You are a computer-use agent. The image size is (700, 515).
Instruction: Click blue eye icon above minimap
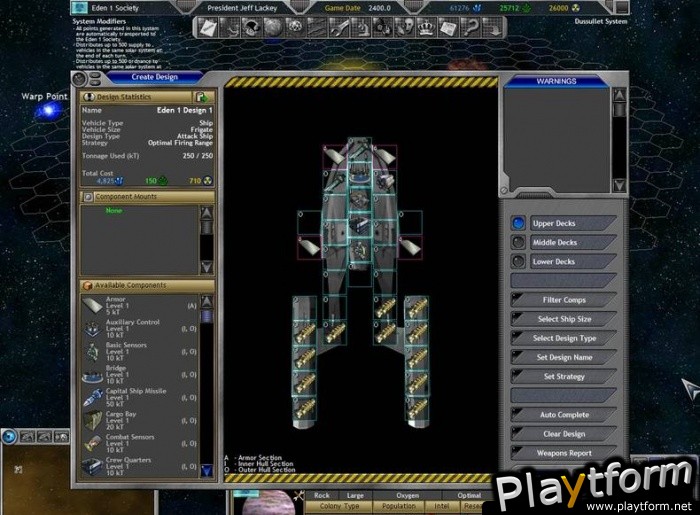click(x=8, y=437)
